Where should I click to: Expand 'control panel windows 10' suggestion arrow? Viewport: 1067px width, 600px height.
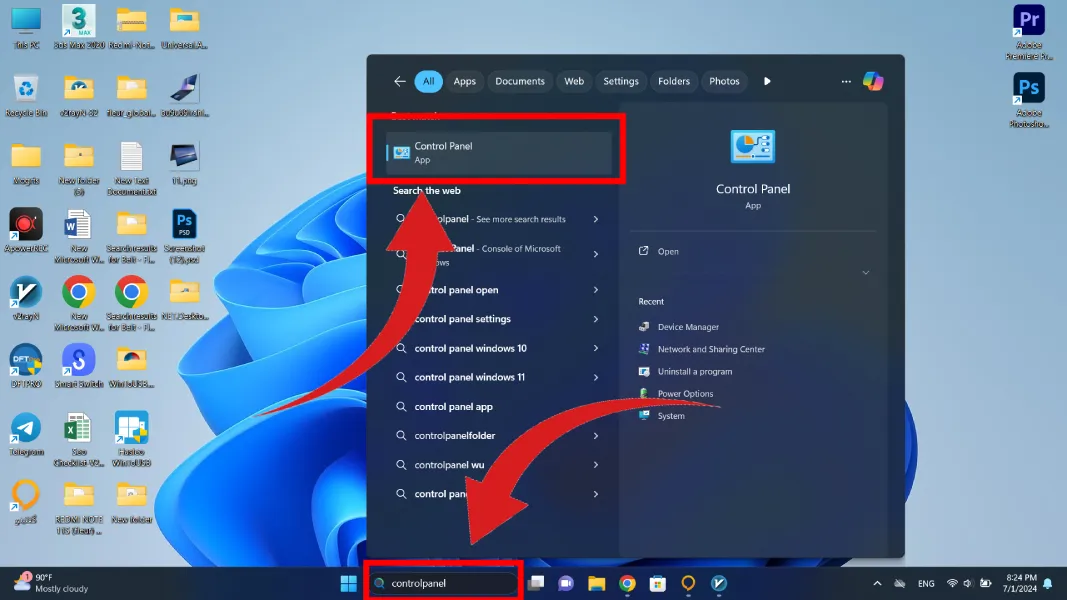click(596, 348)
